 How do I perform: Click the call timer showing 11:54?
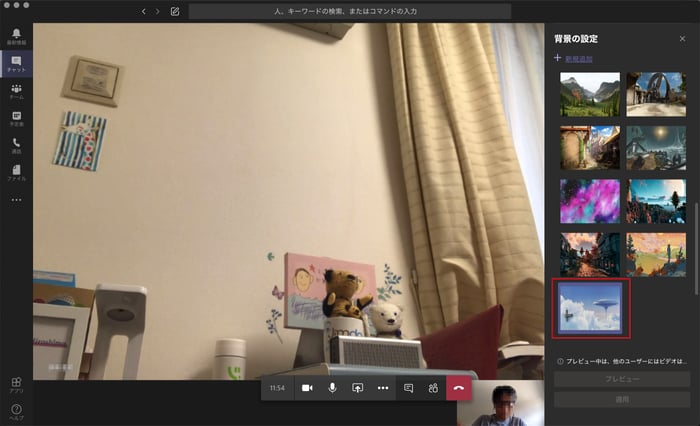pos(277,388)
